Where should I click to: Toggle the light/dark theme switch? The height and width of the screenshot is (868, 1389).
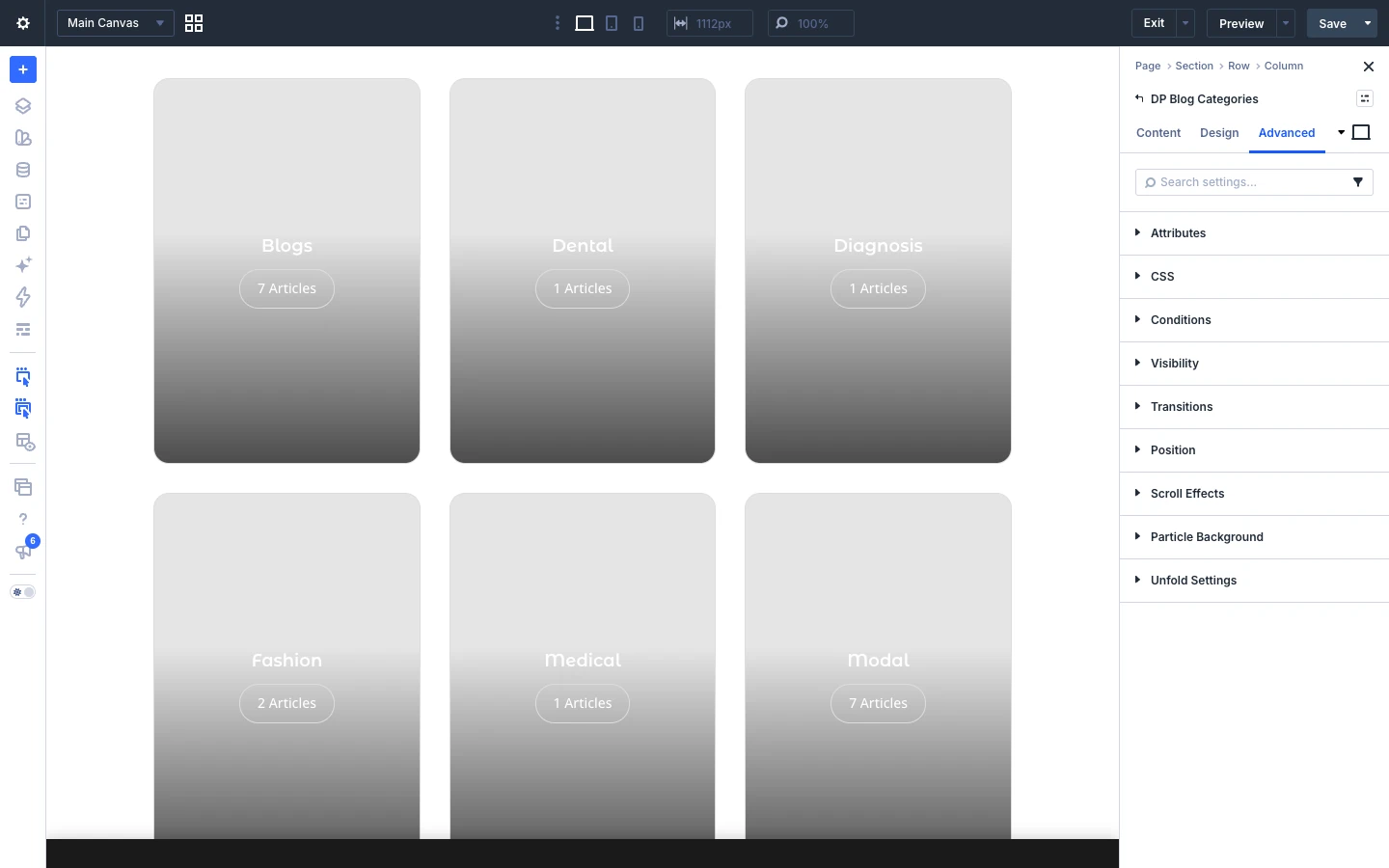[23, 592]
